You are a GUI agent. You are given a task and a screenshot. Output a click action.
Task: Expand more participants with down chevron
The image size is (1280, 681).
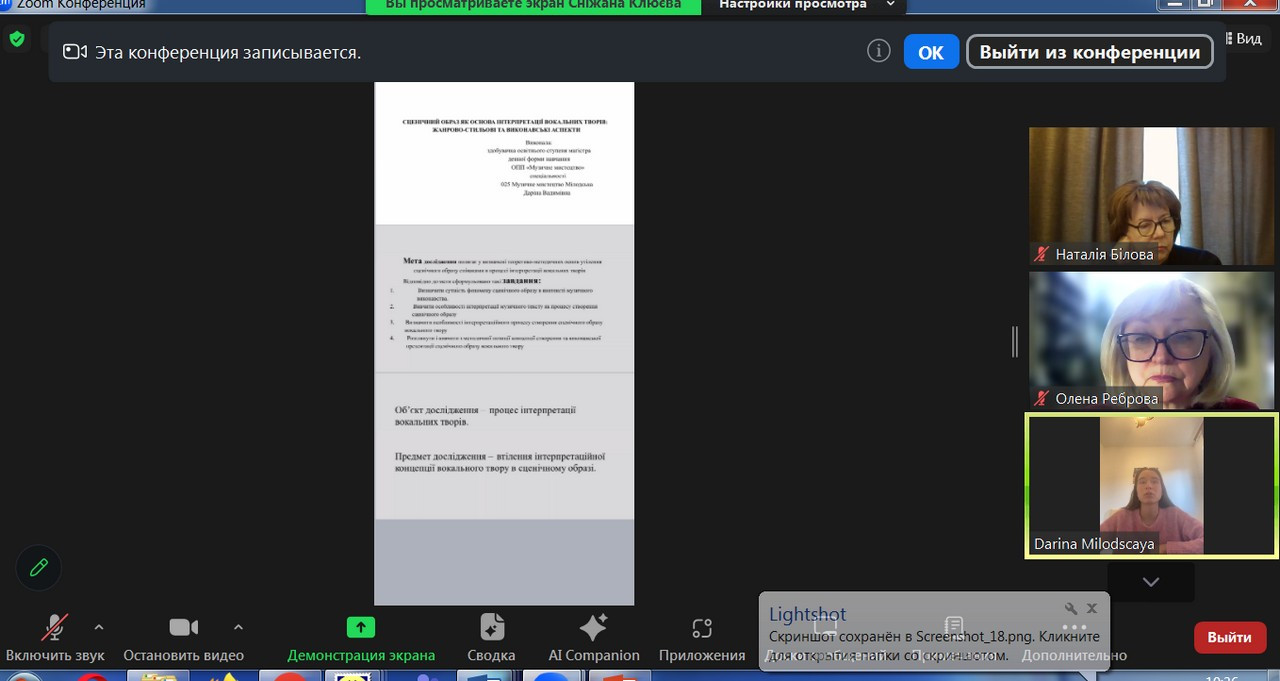(x=1150, y=581)
